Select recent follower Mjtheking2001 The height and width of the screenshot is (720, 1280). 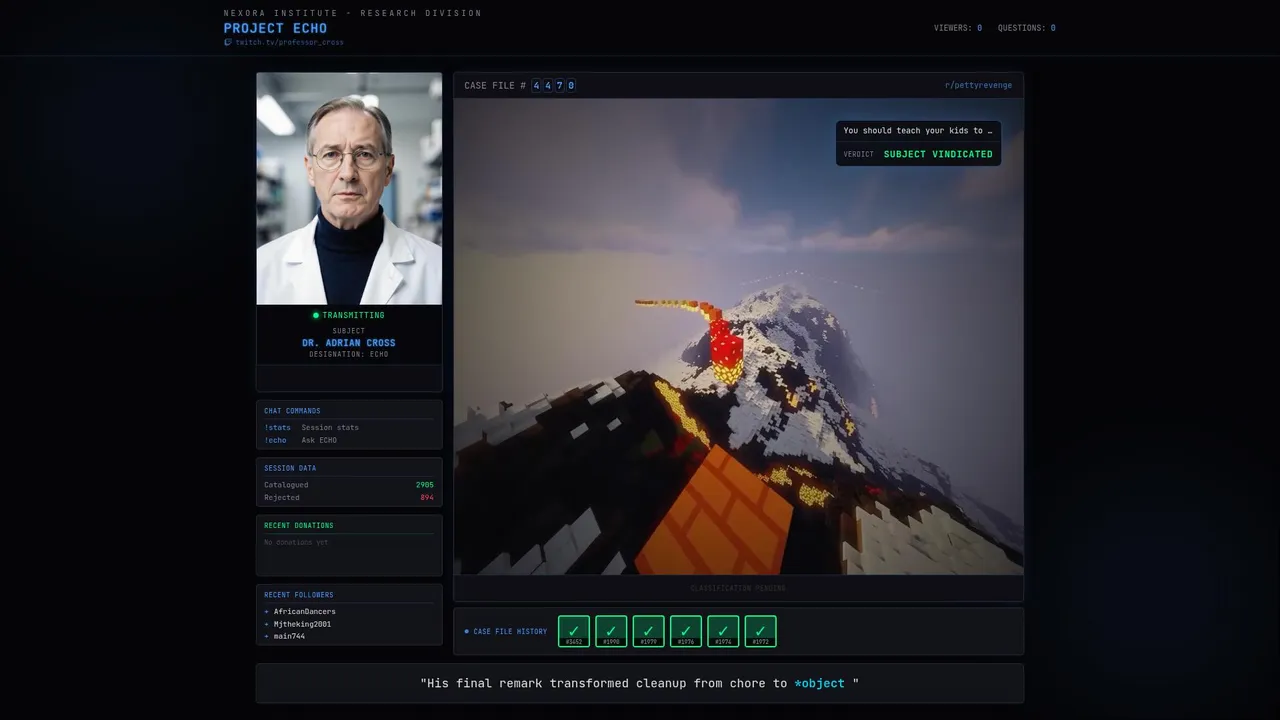tap(302, 624)
